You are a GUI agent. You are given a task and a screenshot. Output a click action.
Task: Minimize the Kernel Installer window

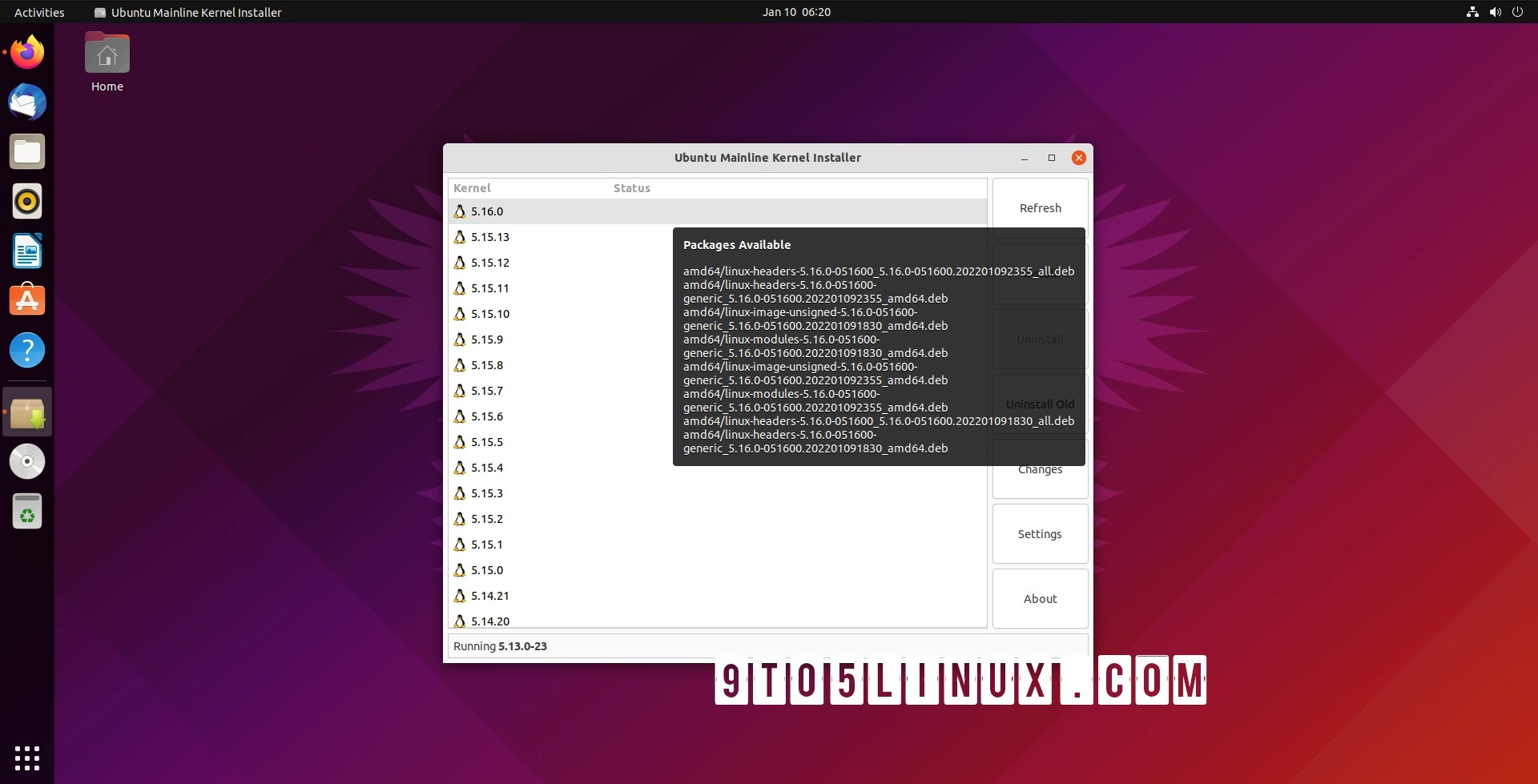click(x=1025, y=158)
